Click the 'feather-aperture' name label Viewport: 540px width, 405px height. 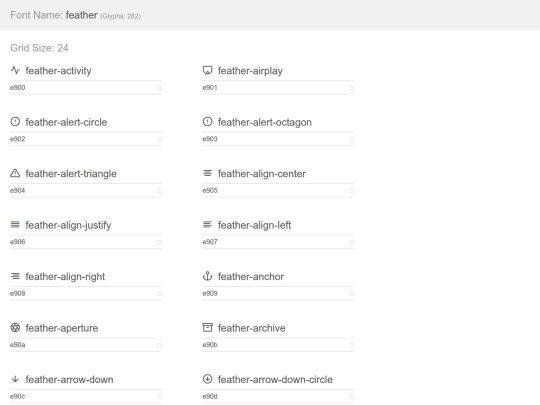62,328
